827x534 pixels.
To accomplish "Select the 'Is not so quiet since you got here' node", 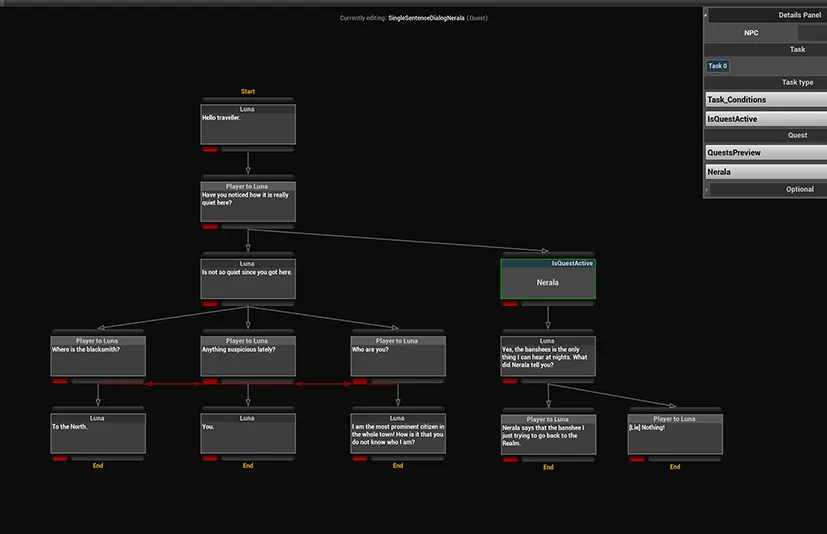I will (x=248, y=279).
